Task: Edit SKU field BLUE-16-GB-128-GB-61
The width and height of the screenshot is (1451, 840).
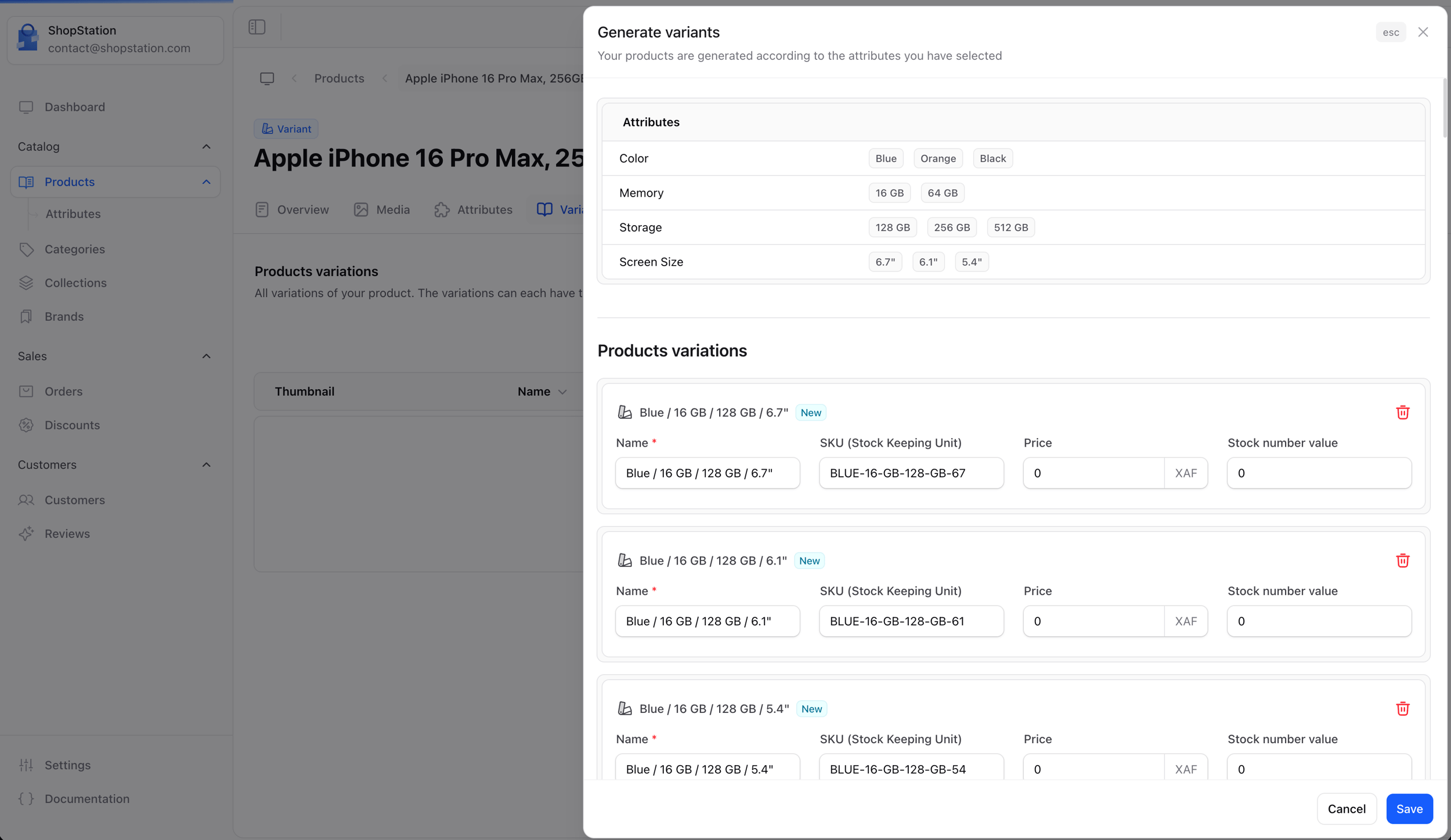Action: [911, 621]
